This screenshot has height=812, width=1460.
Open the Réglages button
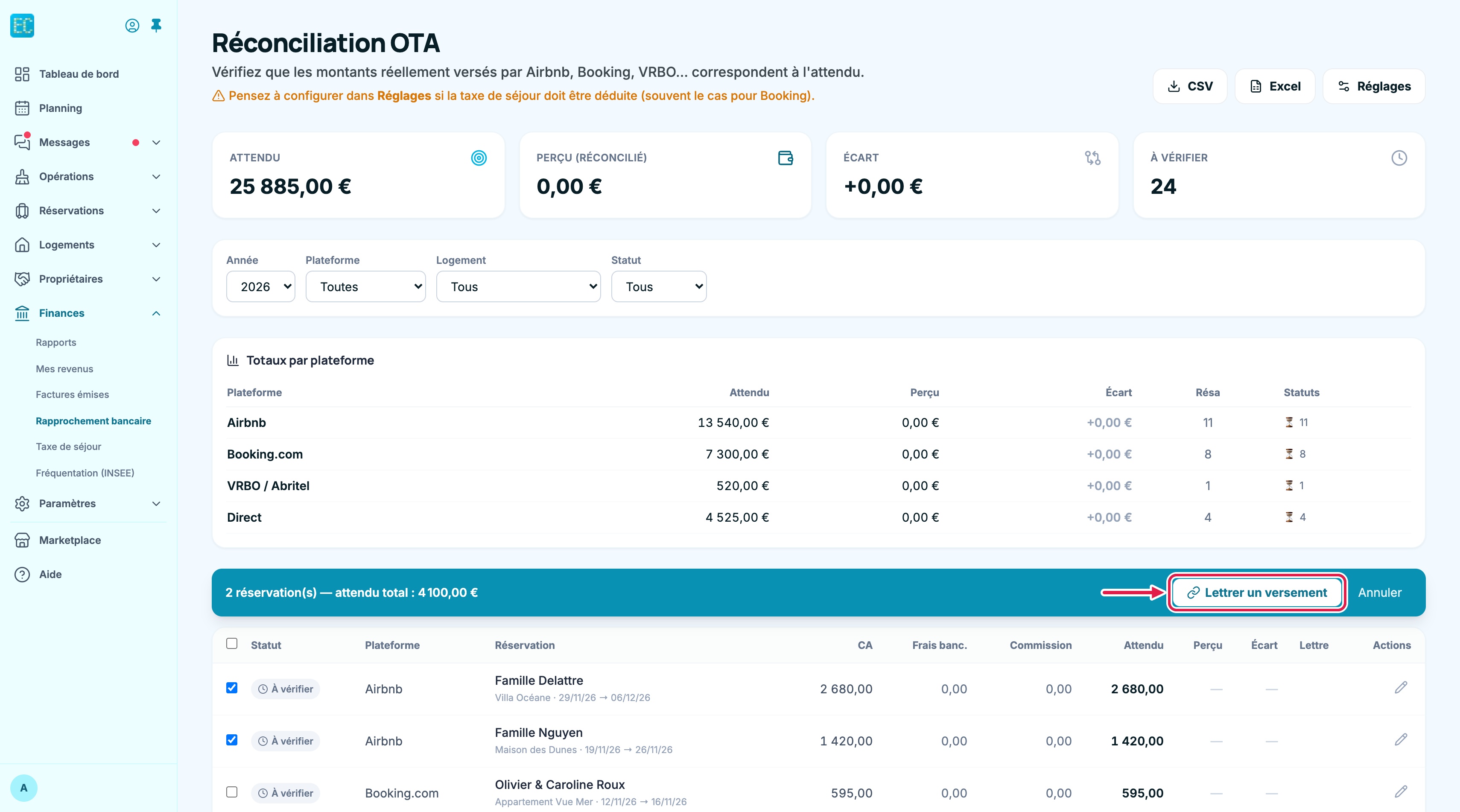click(1374, 86)
